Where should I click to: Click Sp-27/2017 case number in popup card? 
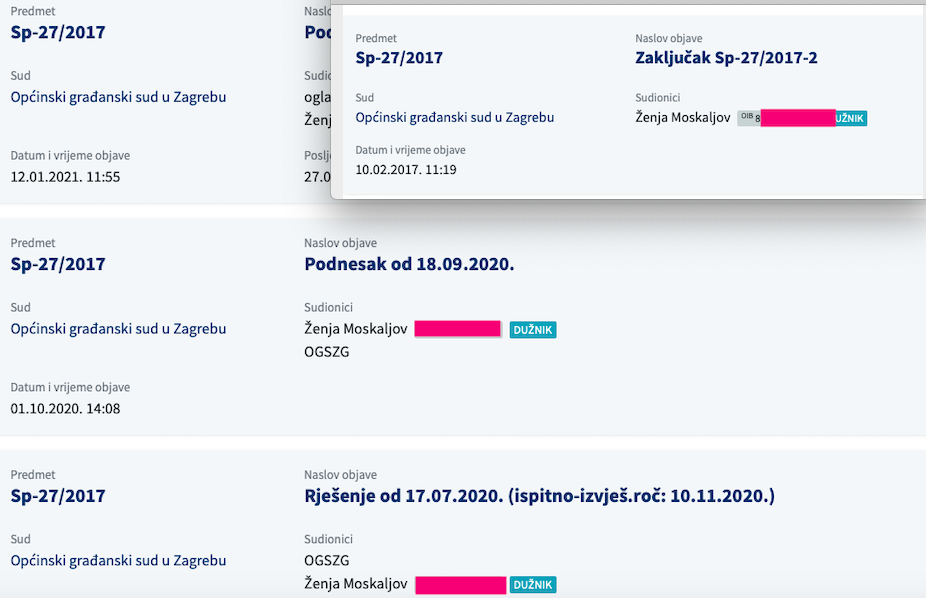(x=399, y=58)
